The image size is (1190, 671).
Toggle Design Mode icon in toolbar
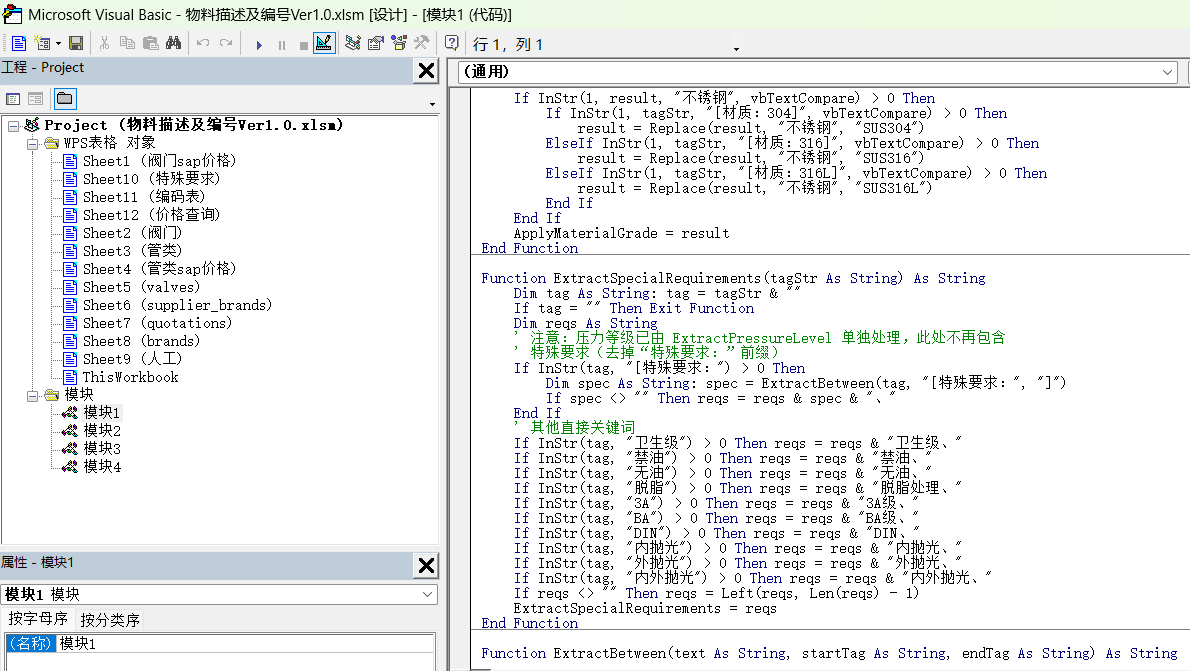324,43
